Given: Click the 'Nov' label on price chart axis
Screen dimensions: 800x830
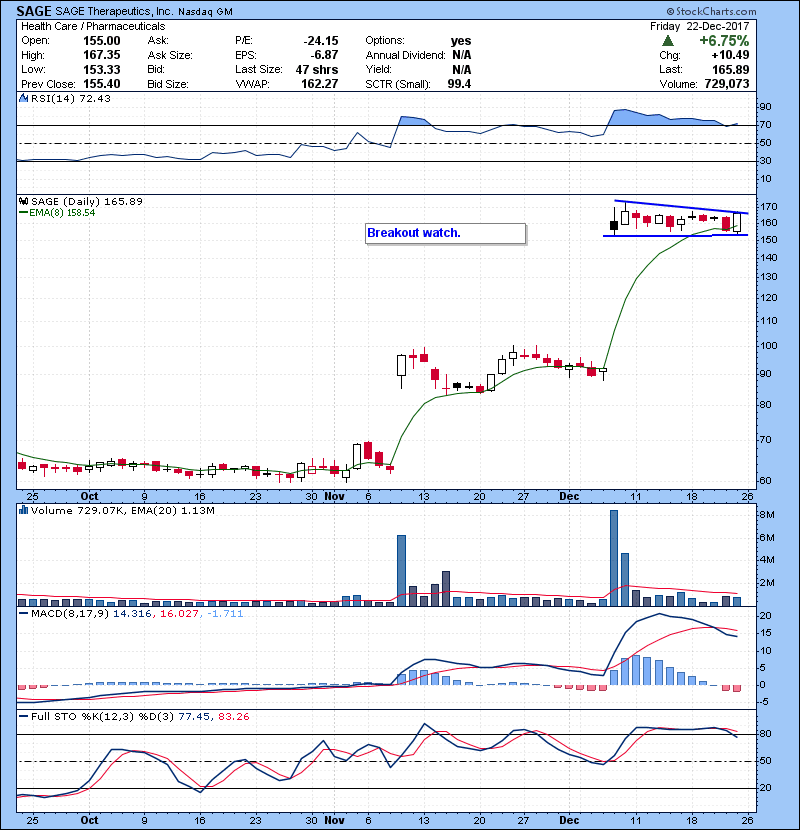Looking at the screenshot, I should 335,496.
